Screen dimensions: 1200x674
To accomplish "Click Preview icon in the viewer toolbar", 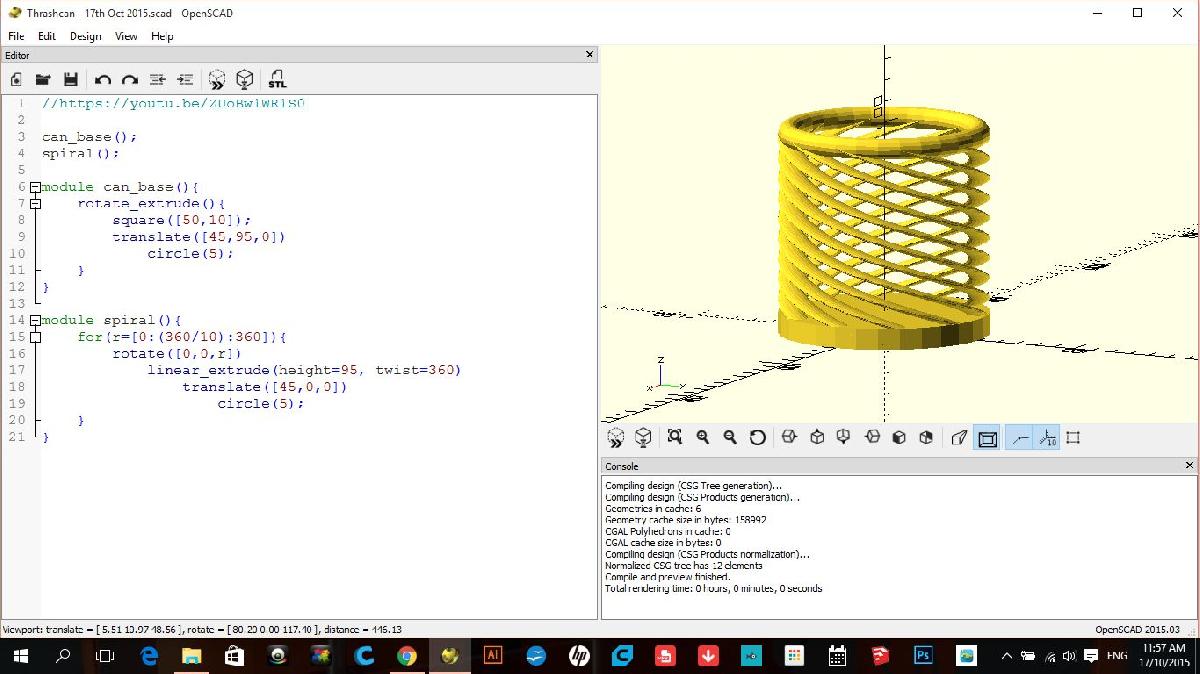I will coord(616,438).
